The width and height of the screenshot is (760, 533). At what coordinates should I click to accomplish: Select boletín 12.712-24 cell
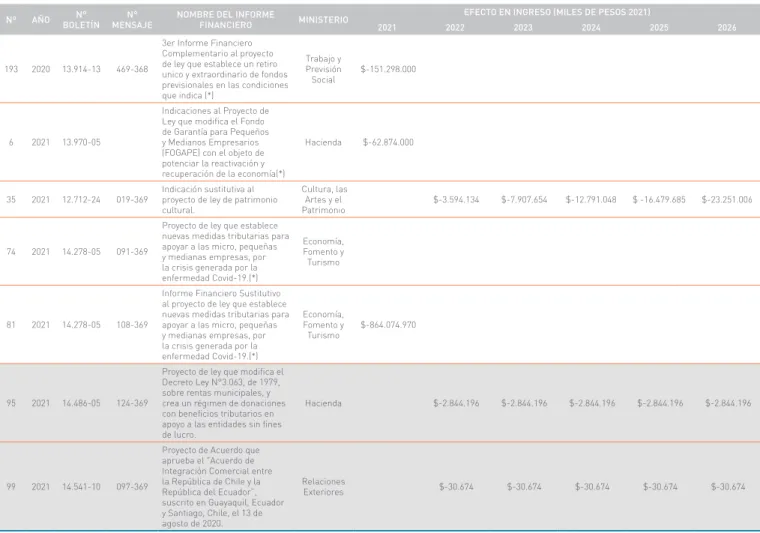click(81, 200)
